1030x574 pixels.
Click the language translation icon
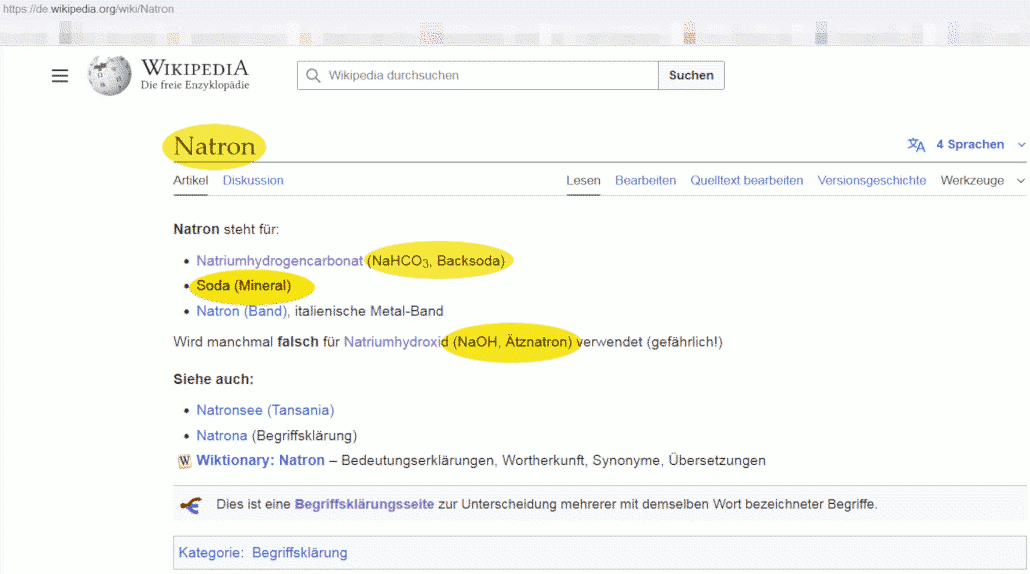[916, 144]
